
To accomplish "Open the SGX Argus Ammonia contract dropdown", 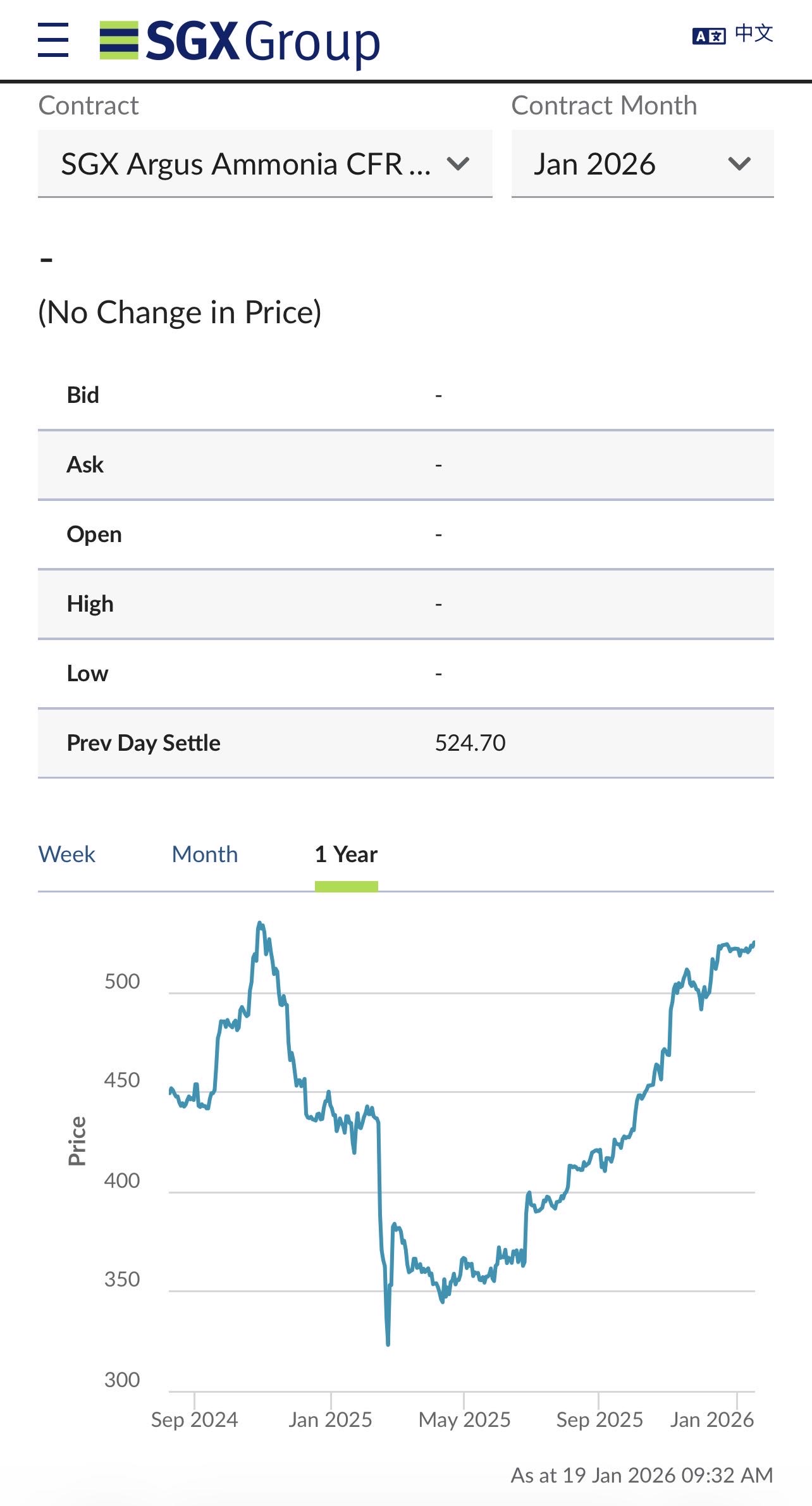I will coord(264,164).
